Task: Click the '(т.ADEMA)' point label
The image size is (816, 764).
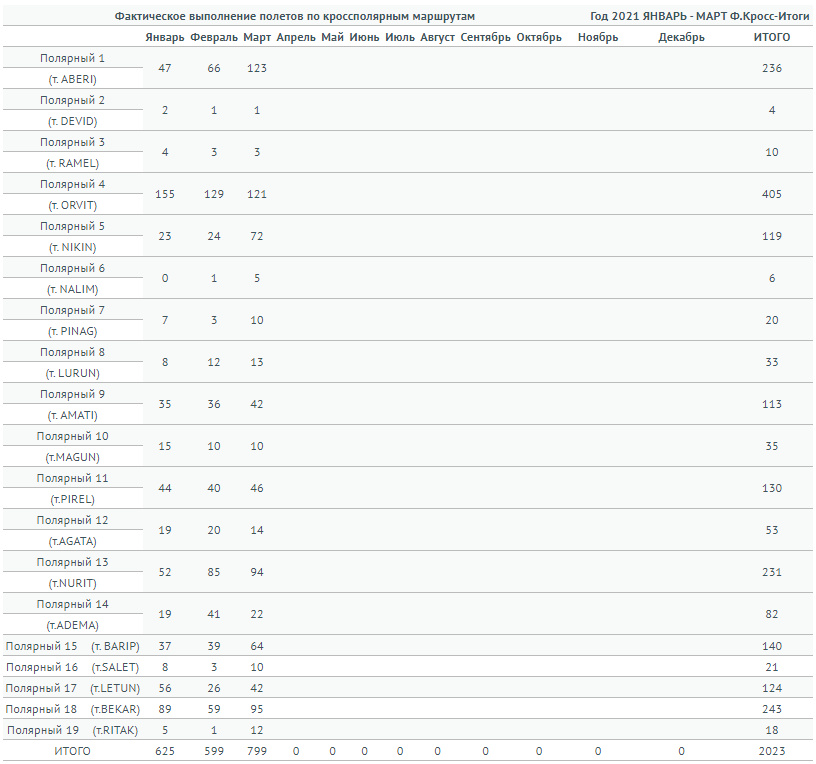Action: (x=72, y=626)
